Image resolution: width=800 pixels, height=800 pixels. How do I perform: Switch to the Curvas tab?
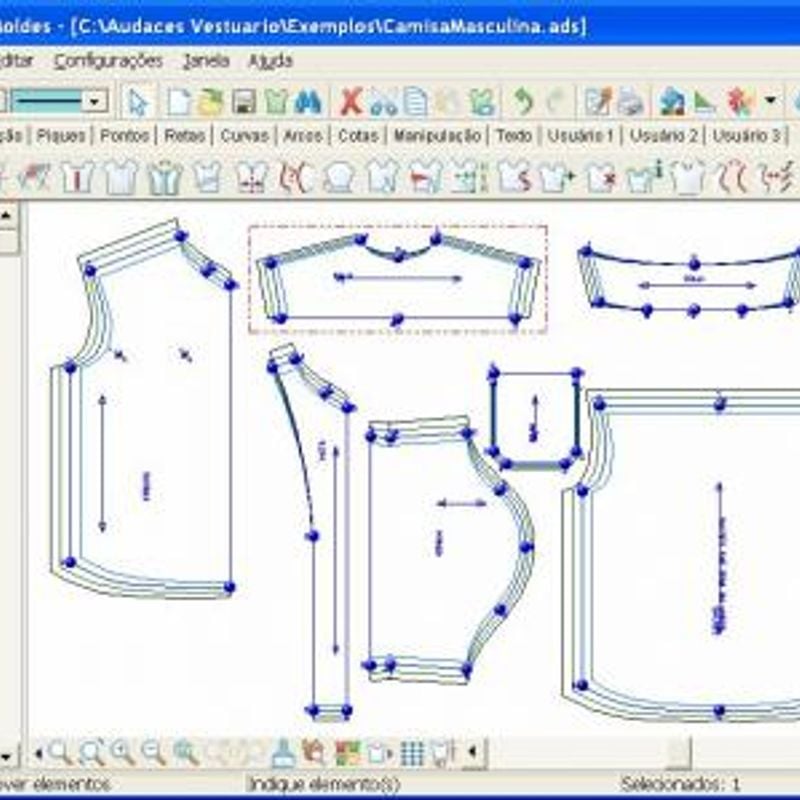(244, 135)
